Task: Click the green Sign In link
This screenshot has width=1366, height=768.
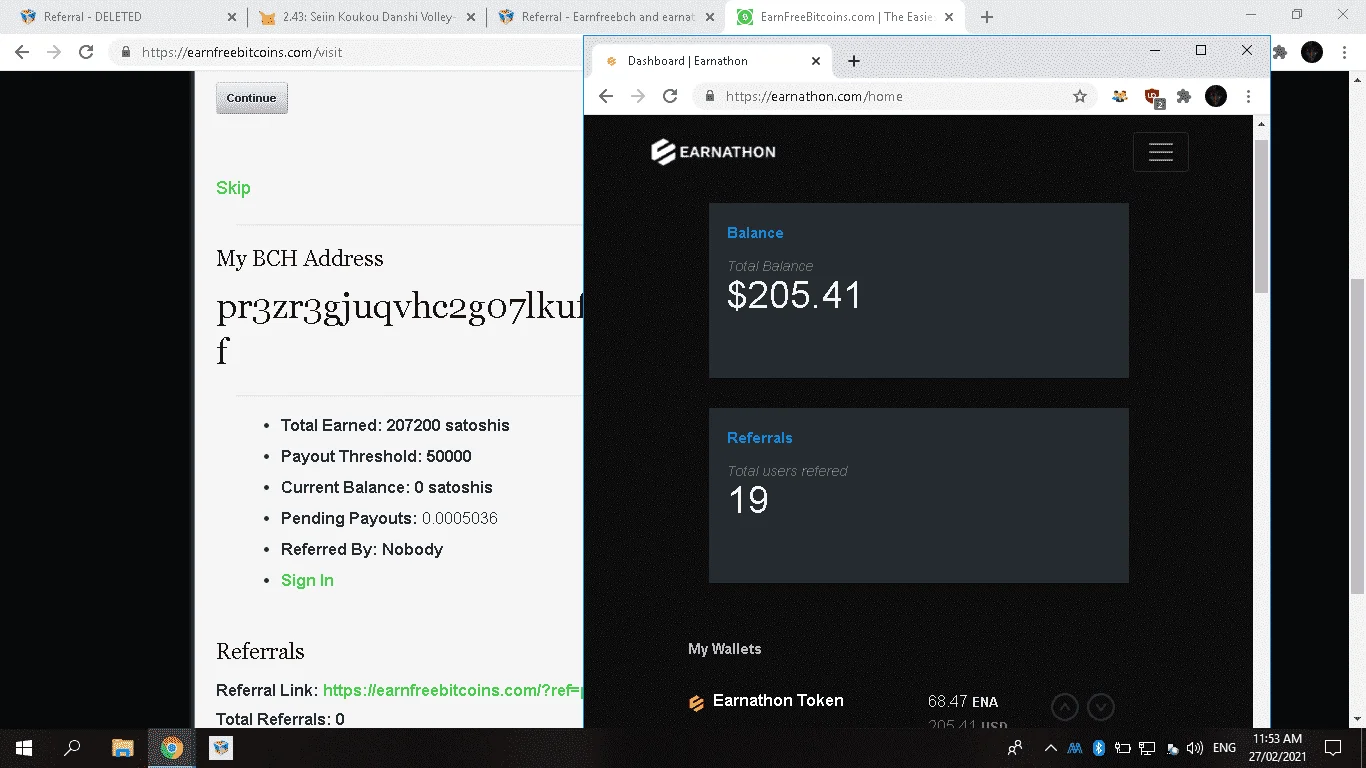Action: [307, 580]
